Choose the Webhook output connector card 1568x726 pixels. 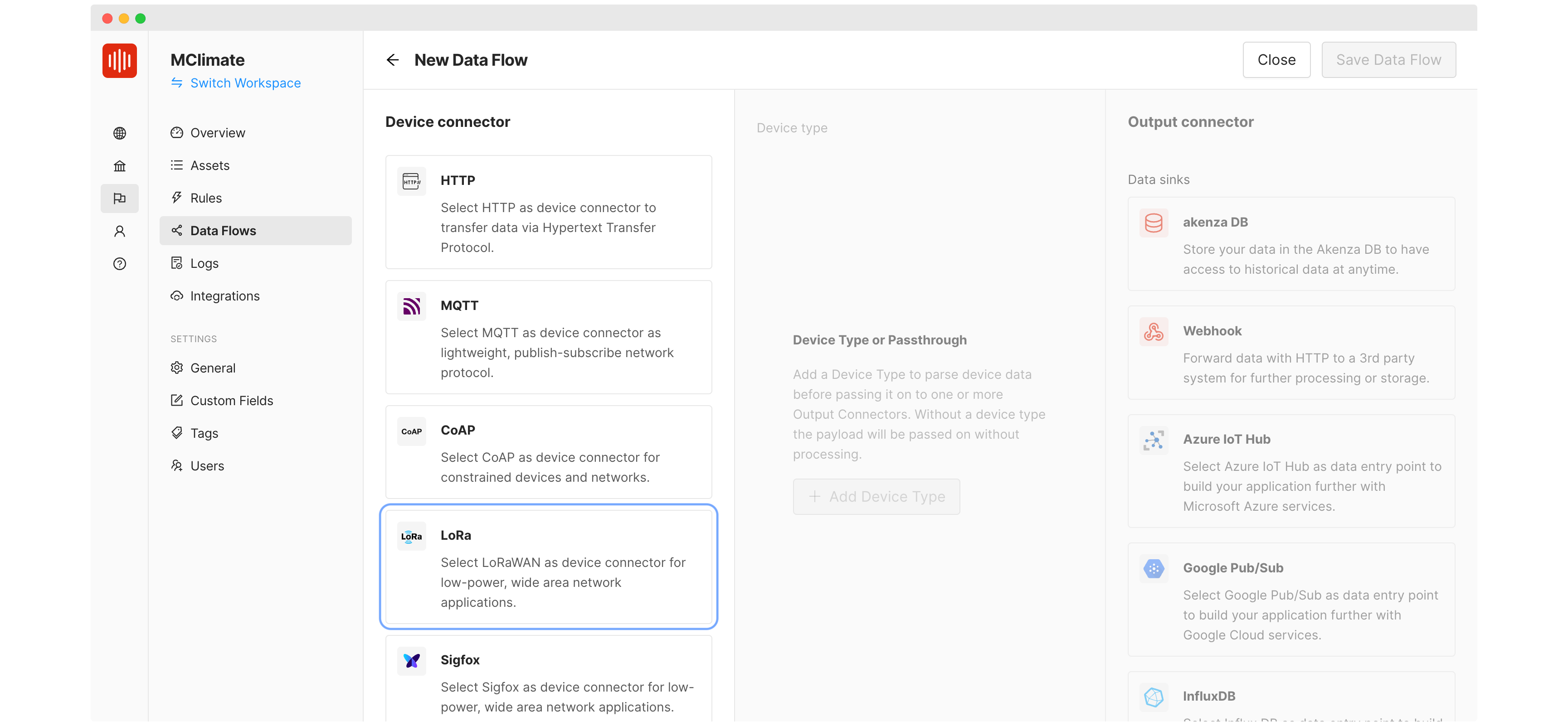coord(1290,353)
